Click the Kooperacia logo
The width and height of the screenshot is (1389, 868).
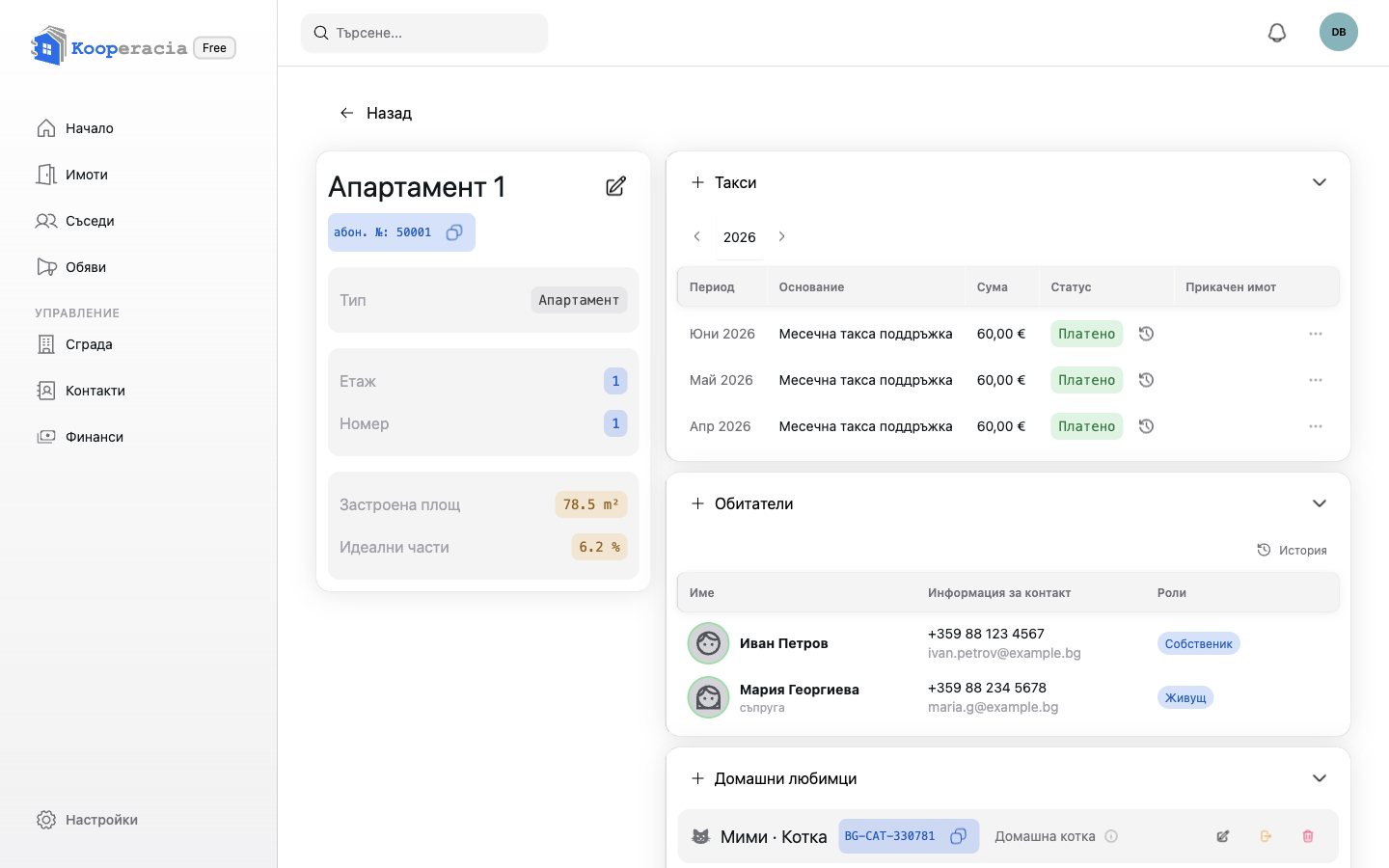(x=109, y=47)
